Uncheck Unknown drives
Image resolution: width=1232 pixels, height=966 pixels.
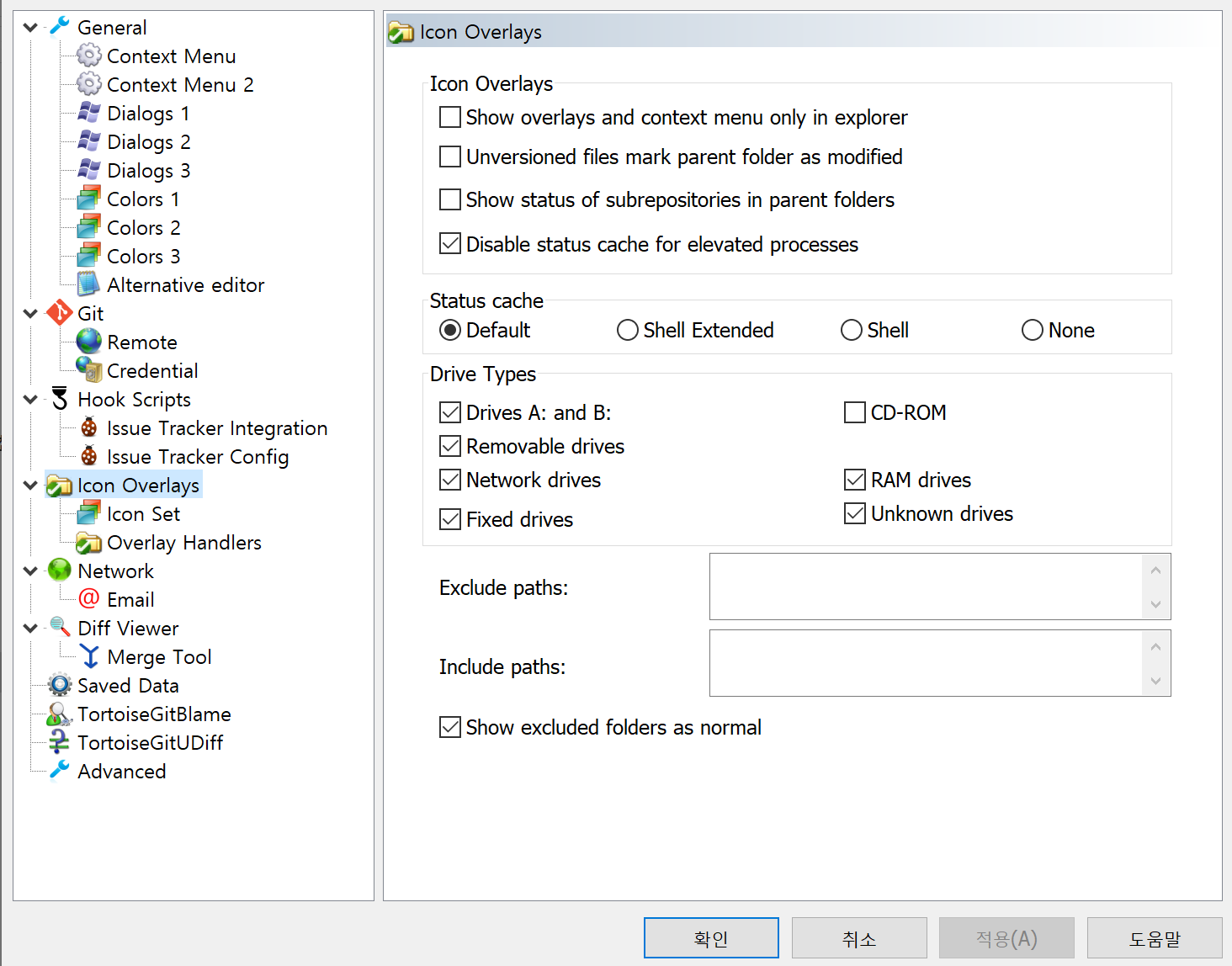[855, 513]
